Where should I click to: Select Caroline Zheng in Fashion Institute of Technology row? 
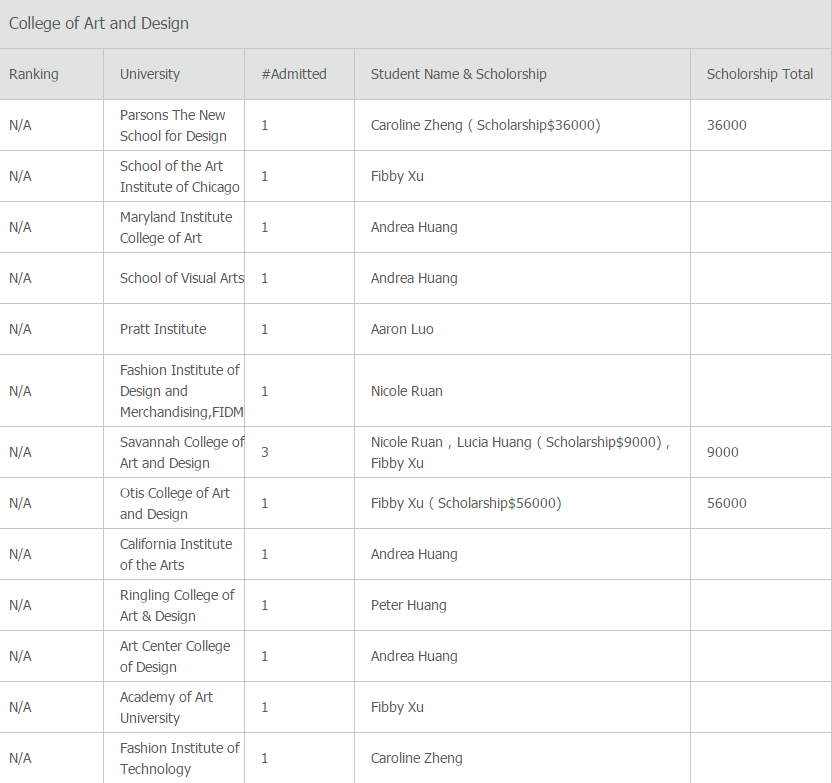click(x=417, y=758)
